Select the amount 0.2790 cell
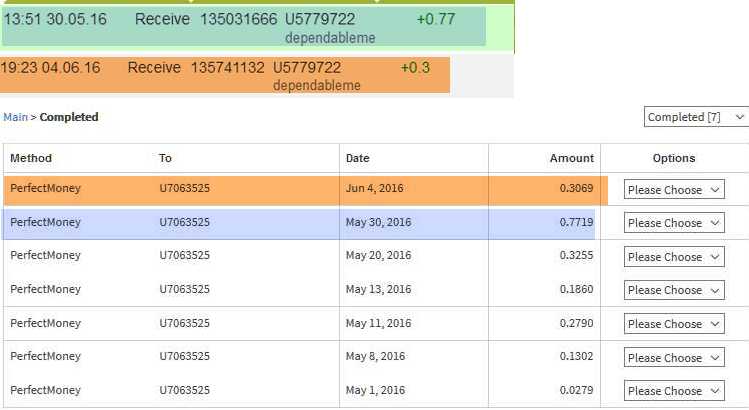The width and height of the screenshot is (749, 410). coord(576,323)
